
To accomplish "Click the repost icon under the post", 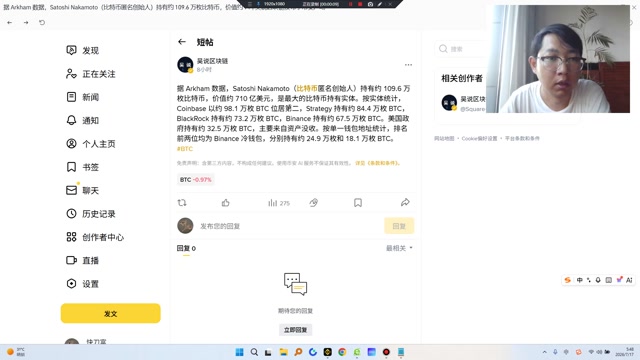I will pos(182,202).
